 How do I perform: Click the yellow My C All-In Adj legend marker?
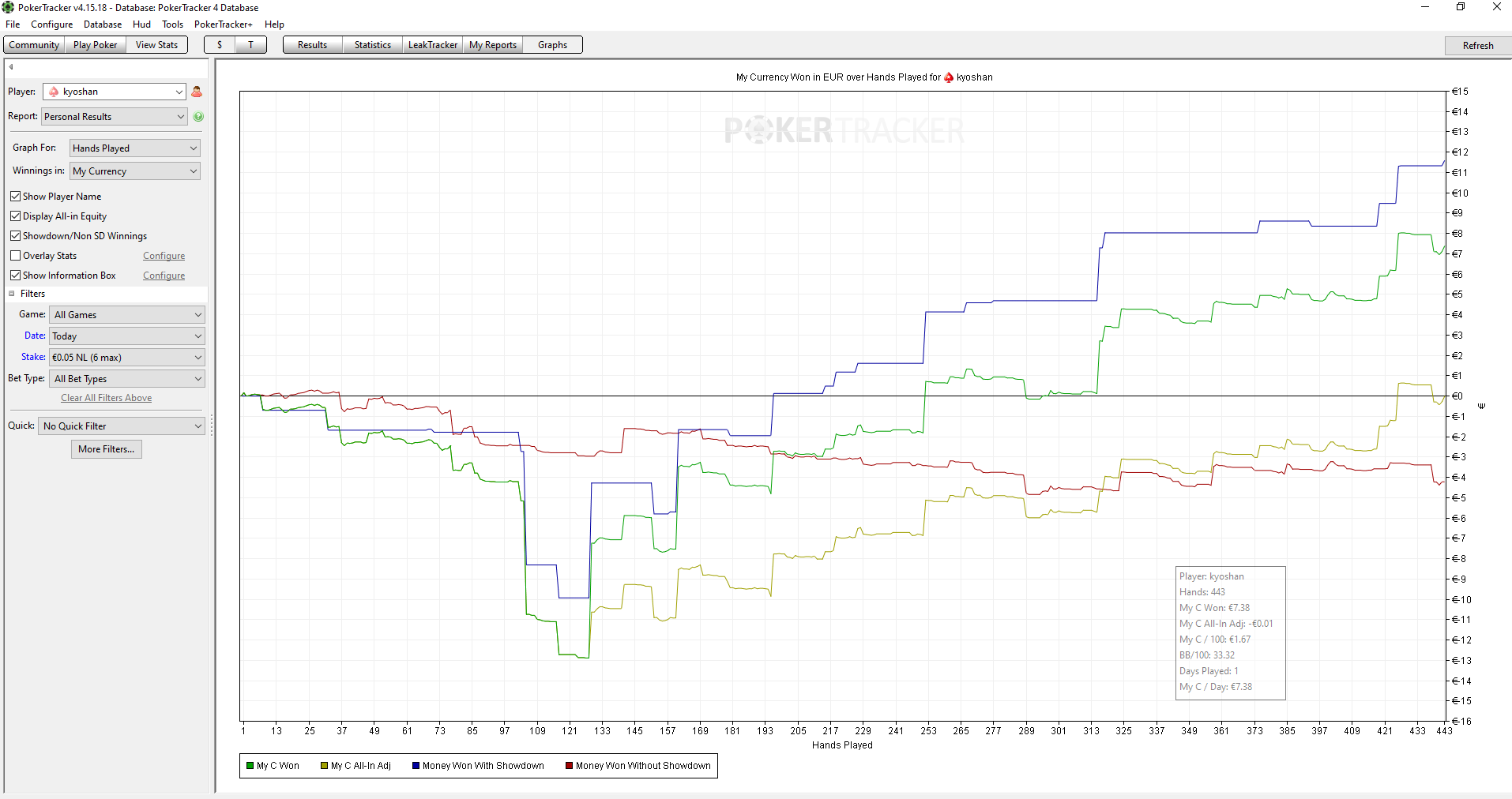pos(324,766)
